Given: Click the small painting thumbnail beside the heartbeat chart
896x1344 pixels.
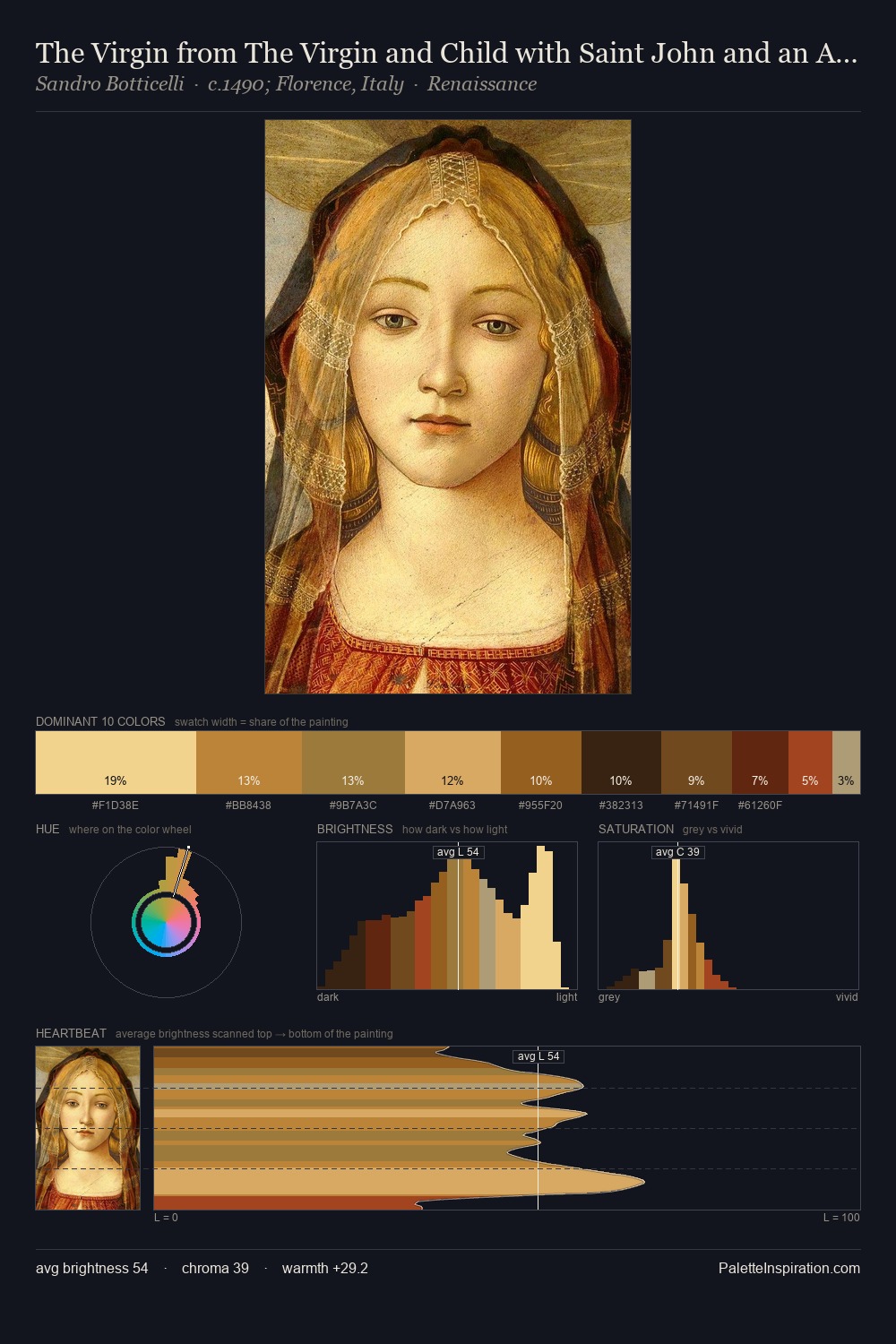Looking at the screenshot, I should click(88, 1128).
